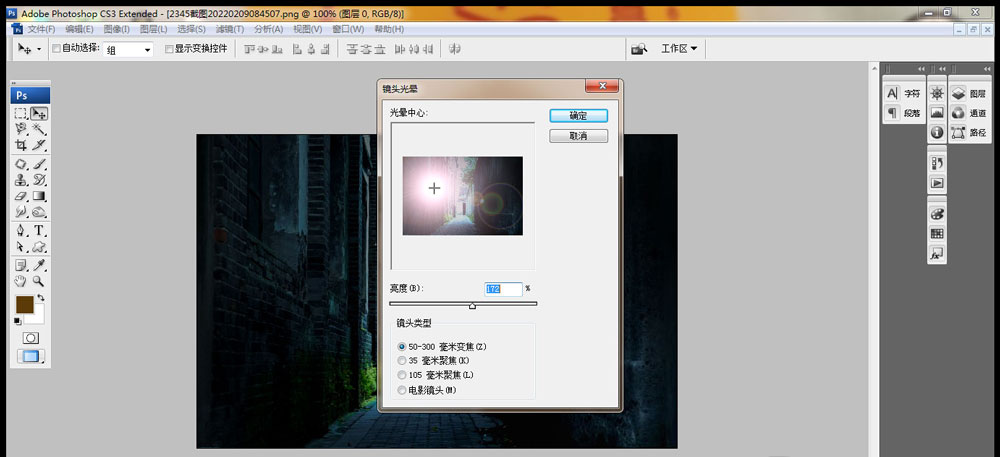Select the Move tool in toolbox
Viewport: 1000px width, 457px height.
tap(40, 113)
